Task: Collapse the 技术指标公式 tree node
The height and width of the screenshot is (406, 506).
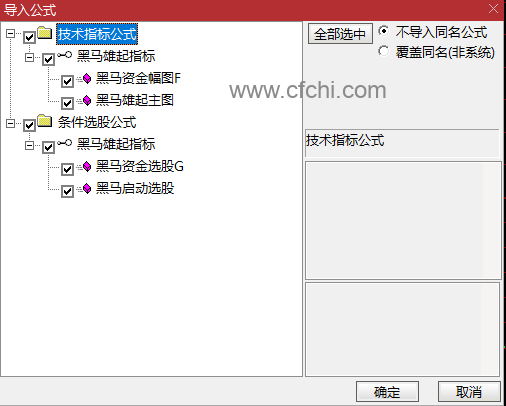Action: click(10, 33)
